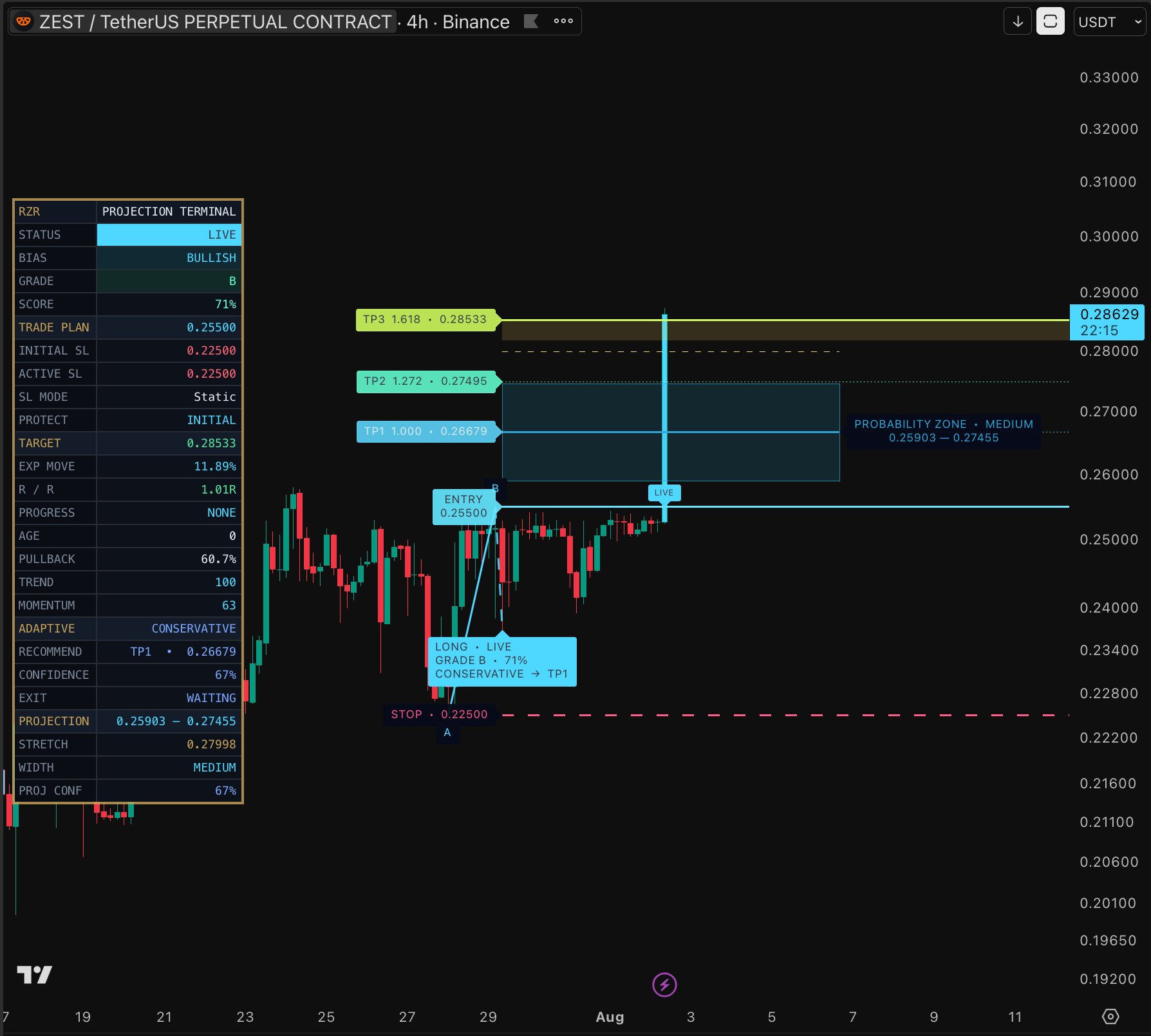Select the TP2 1.272 level label
The width and height of the screenshot is (1151, 1036).
point(427,382)
